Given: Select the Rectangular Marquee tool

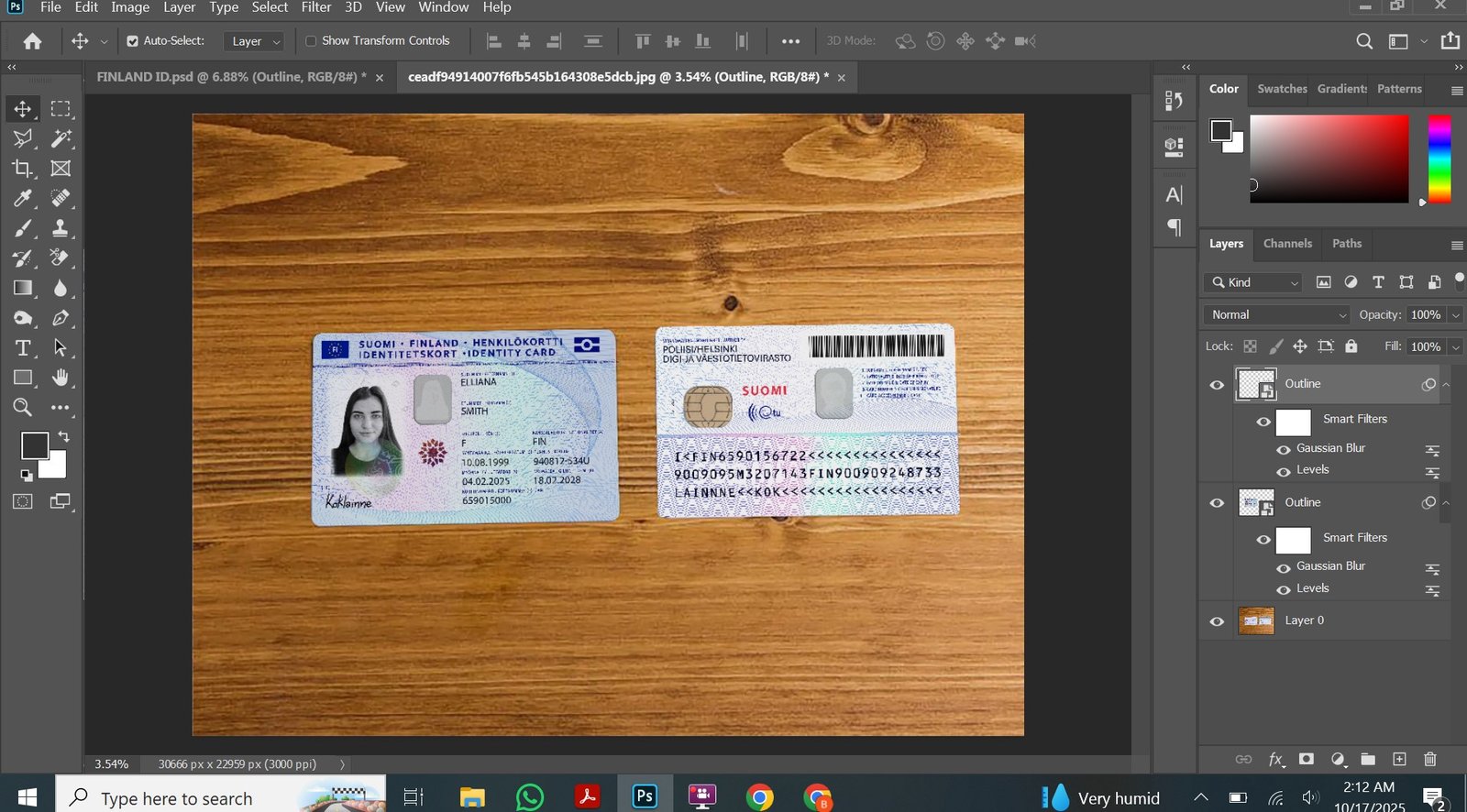Looking at the screenshot, I should click(61, 109).
